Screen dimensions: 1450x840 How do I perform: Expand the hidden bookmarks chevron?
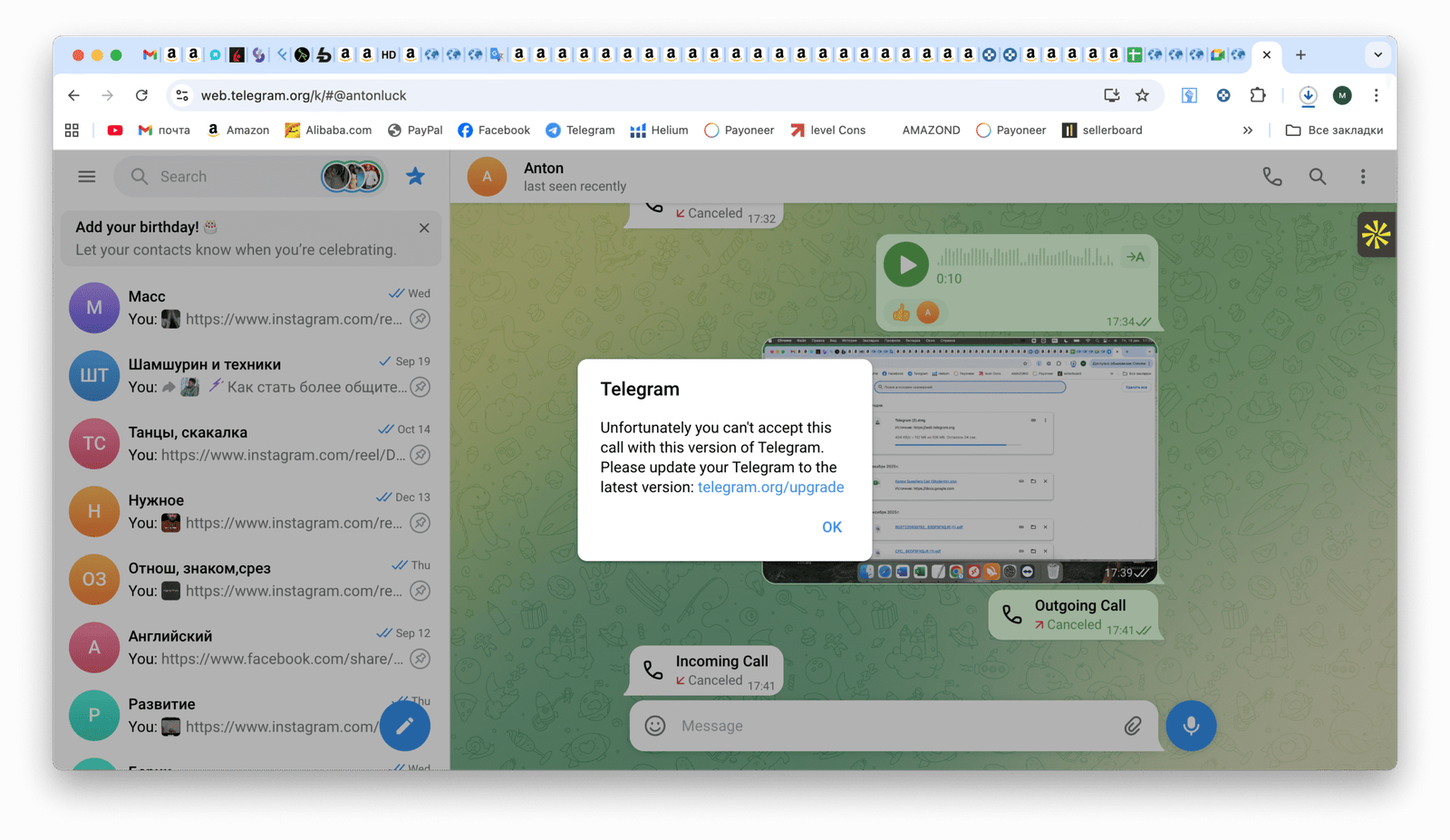1247,130
